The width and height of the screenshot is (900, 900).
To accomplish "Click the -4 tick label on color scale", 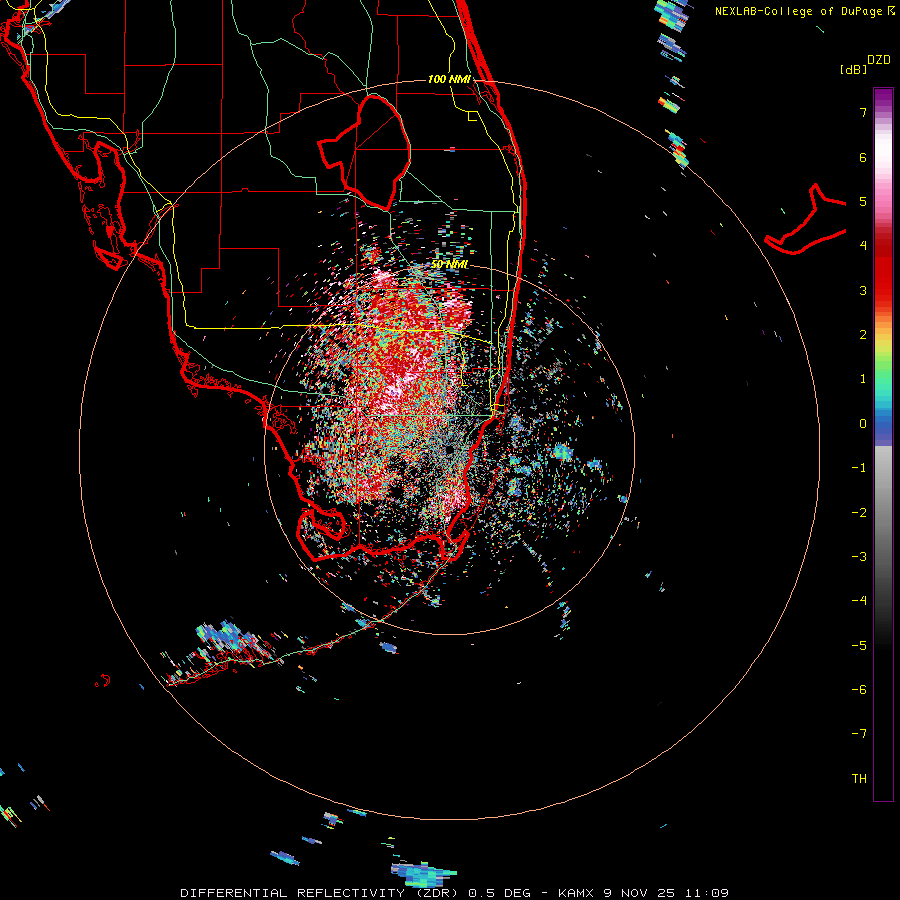I will point(859,601).
